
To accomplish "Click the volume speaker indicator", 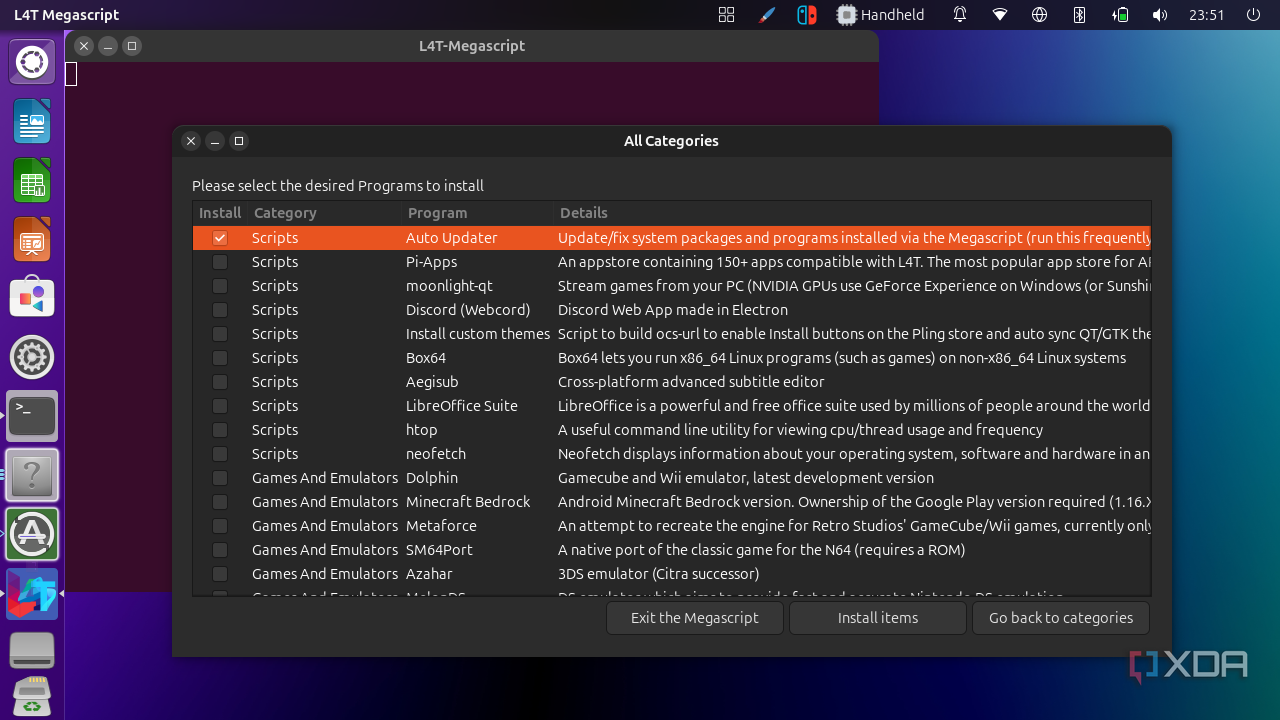I will click(x=1159, y=15).
